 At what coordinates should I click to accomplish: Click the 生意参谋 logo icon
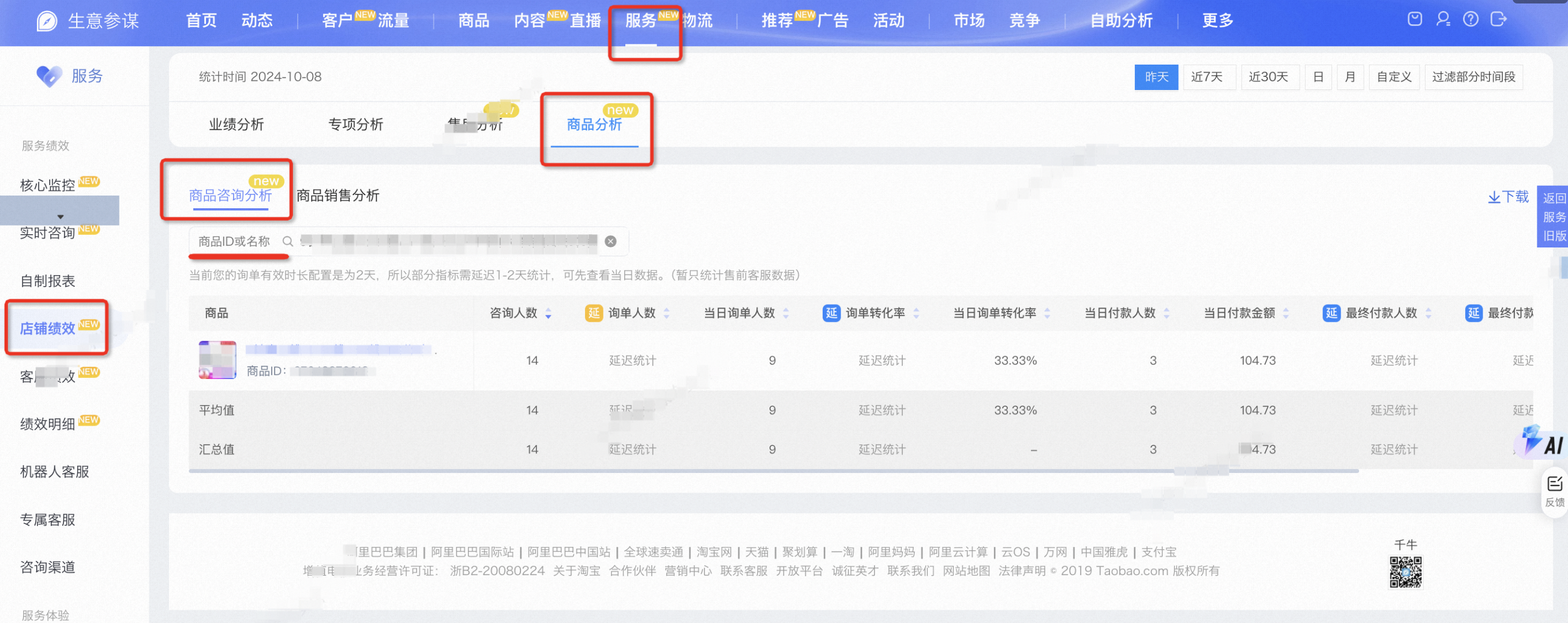[x=47, y=21]
